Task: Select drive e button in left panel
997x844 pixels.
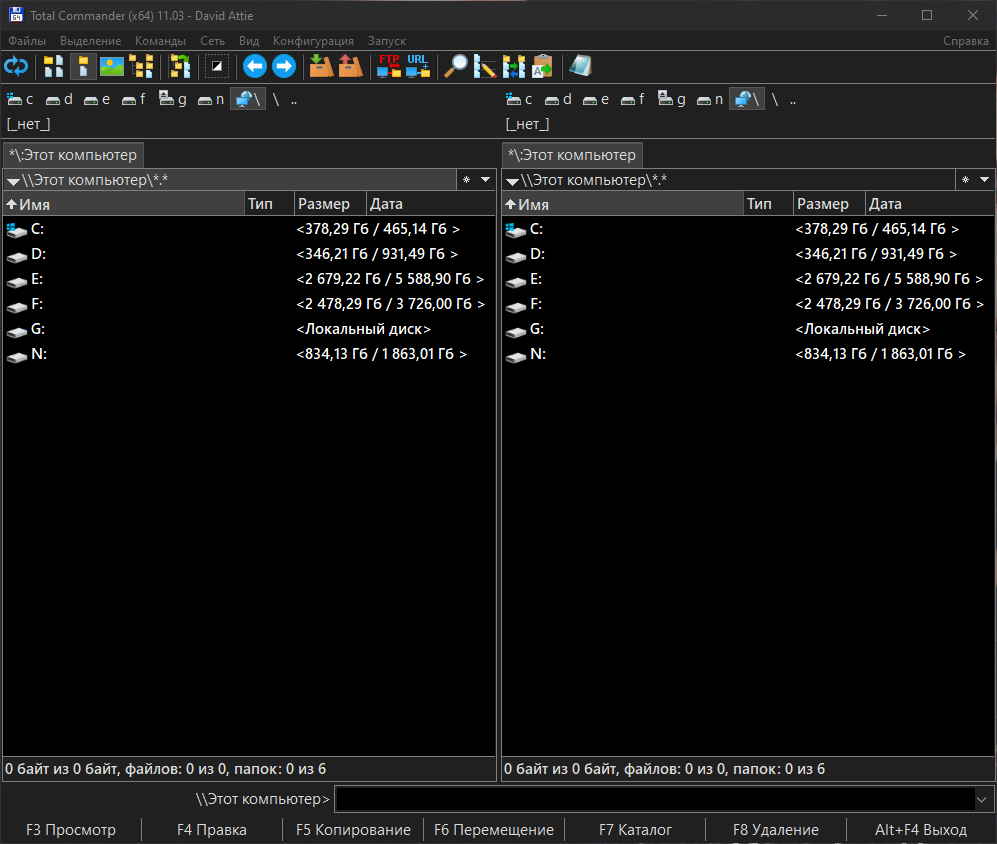Action: [x=97, y=99]
